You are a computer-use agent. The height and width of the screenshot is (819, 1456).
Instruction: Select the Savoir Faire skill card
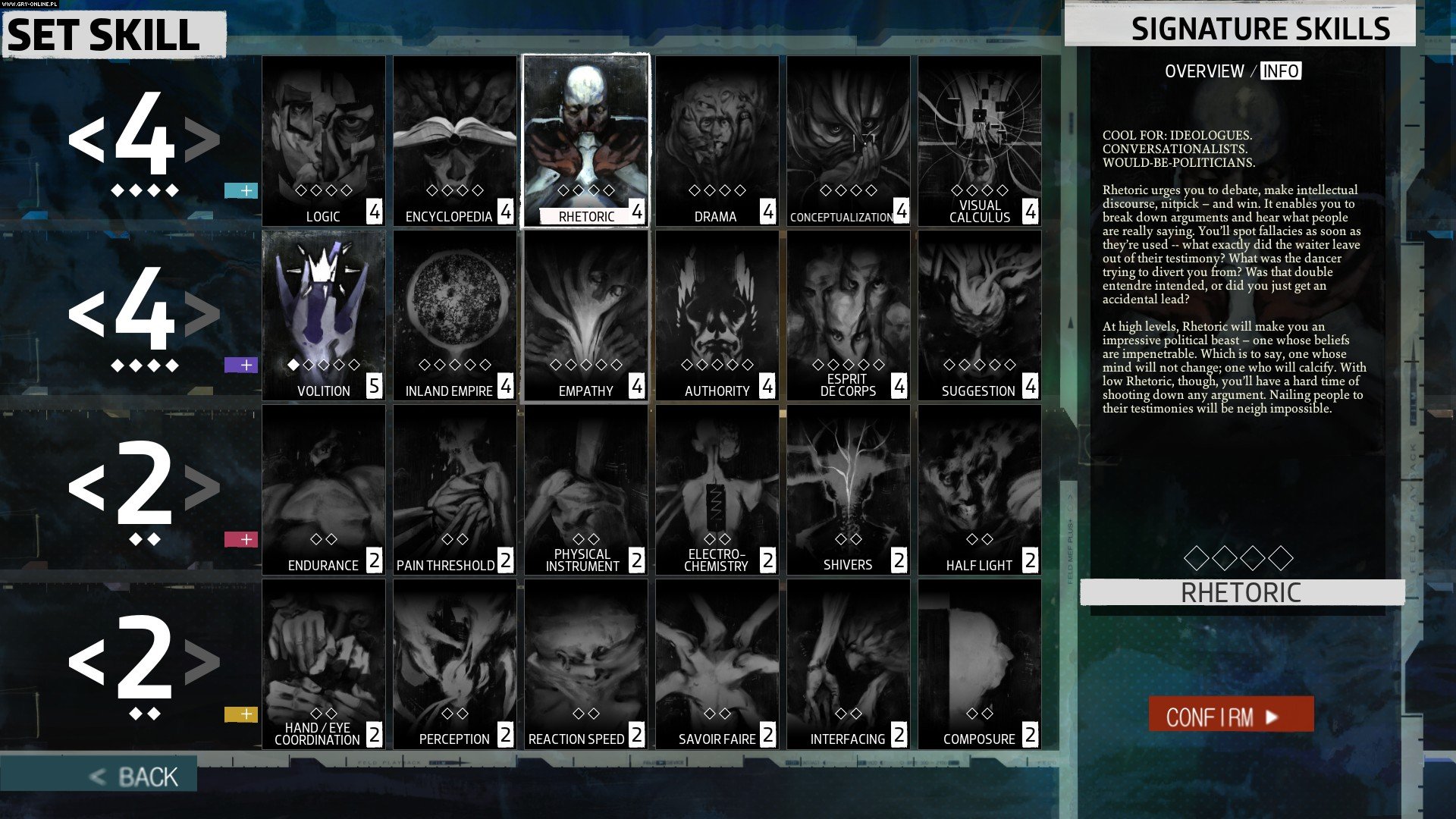717,664
